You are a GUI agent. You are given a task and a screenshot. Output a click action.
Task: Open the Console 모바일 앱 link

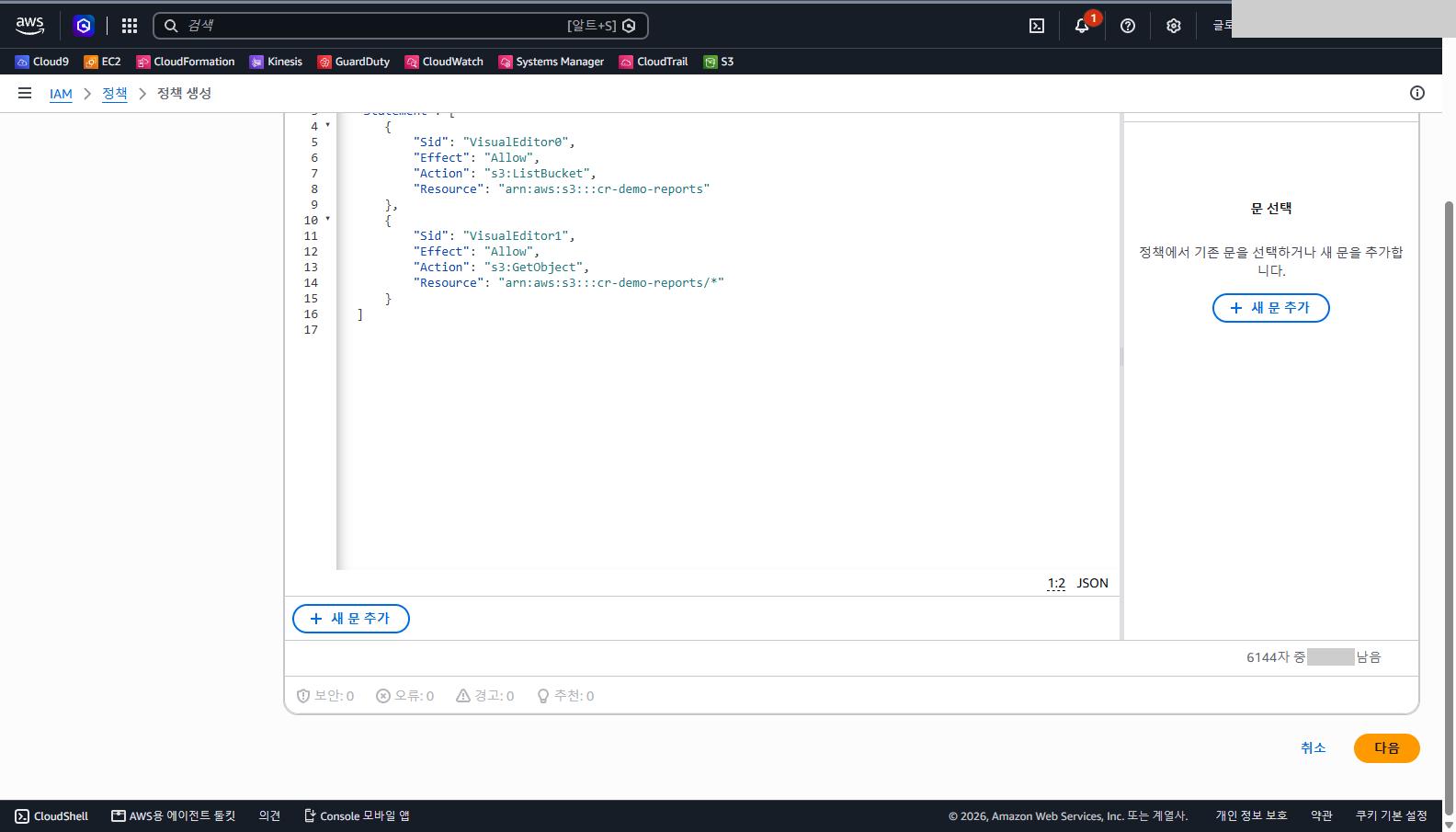coord(357,816)
